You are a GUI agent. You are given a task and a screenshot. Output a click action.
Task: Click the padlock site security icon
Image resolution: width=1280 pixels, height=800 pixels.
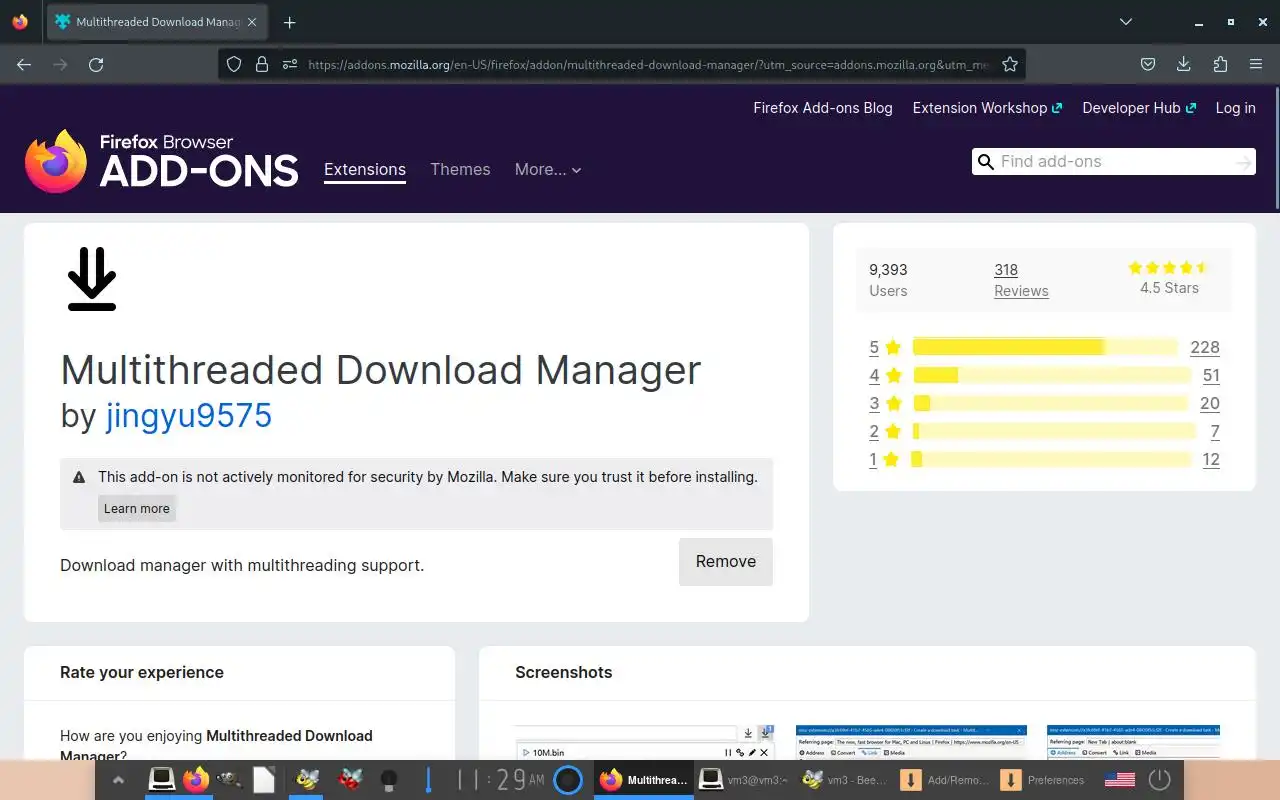point(262,64)
